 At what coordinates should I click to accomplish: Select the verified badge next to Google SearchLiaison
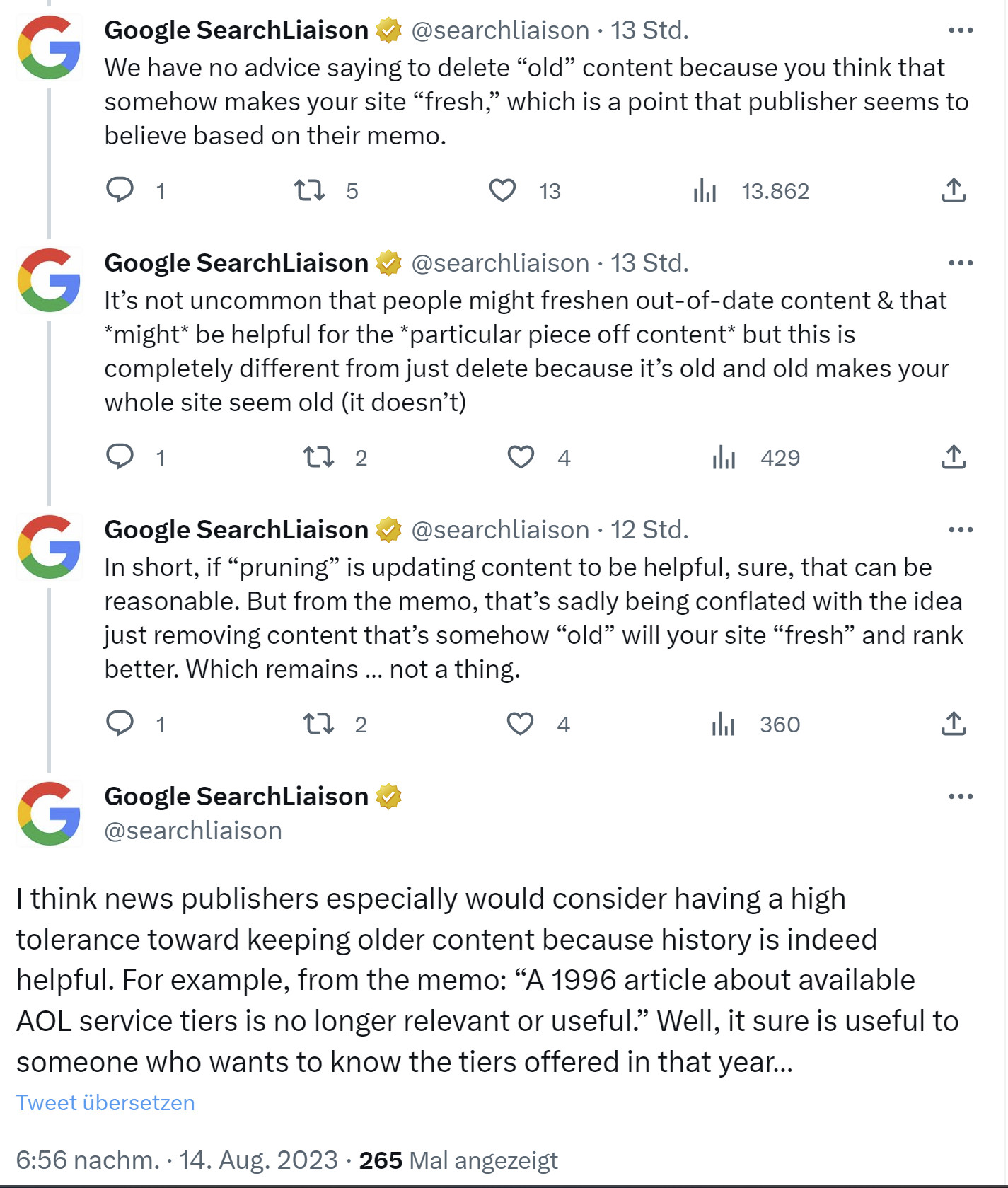(388, 30)
